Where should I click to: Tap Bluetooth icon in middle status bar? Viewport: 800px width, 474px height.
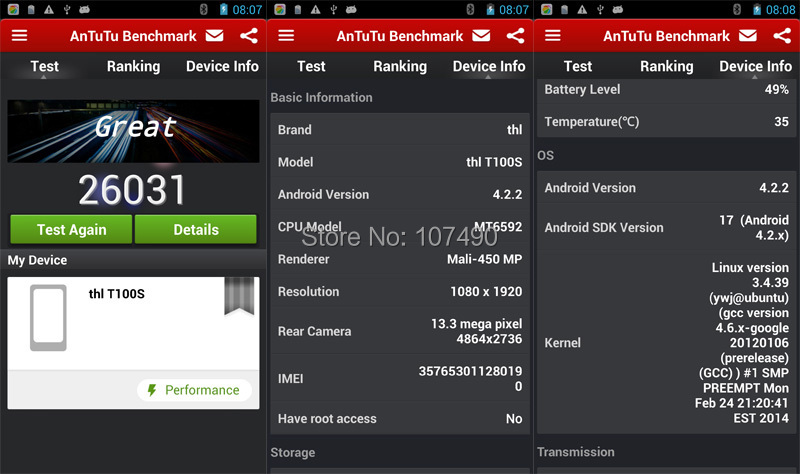coord(470,9)
